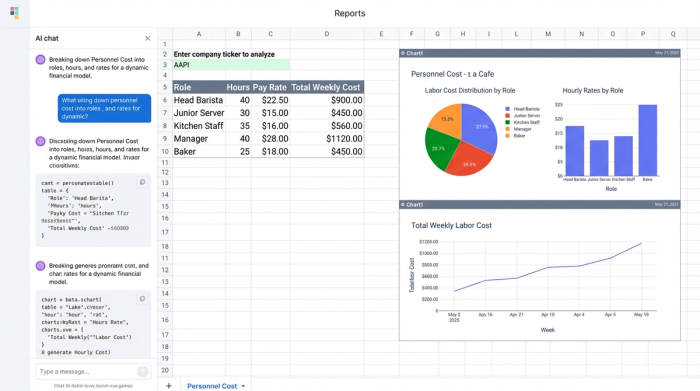Open Personnel Cost tab dropdown arrow
Screen dimensions: 700x391
tap(243, 386)
